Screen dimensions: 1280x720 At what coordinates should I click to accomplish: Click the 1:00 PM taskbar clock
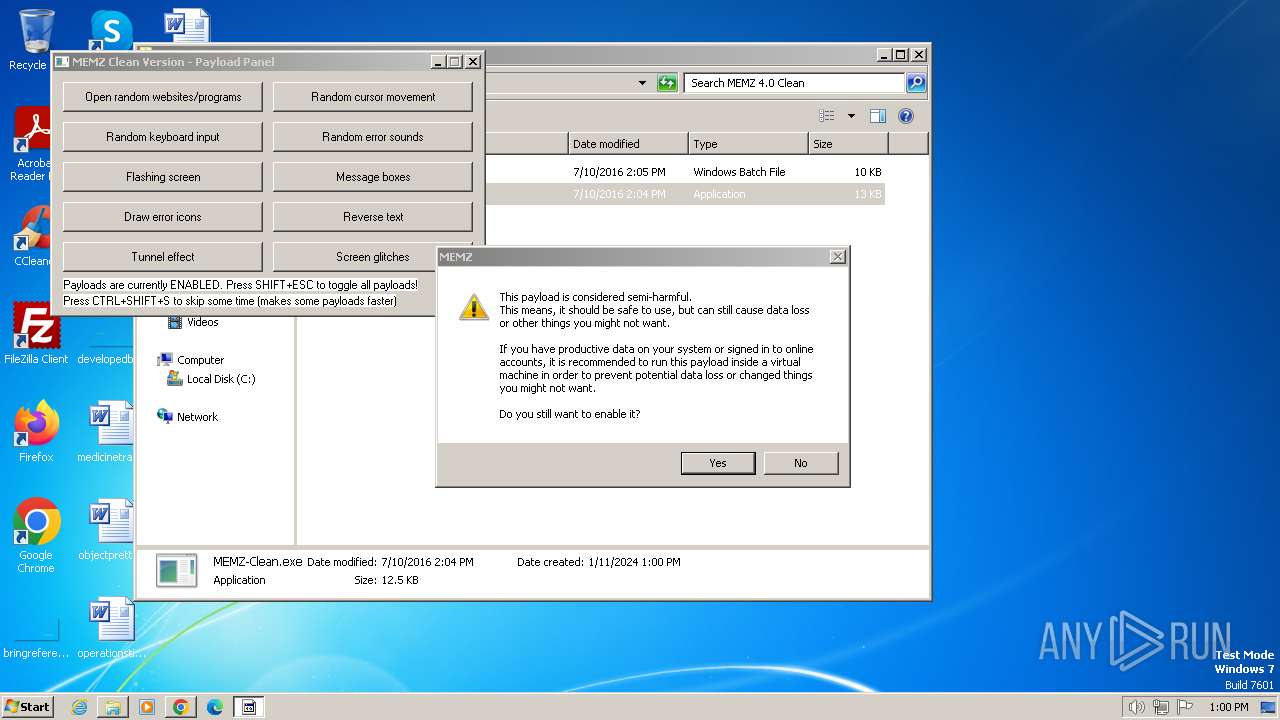point(1228,707)
